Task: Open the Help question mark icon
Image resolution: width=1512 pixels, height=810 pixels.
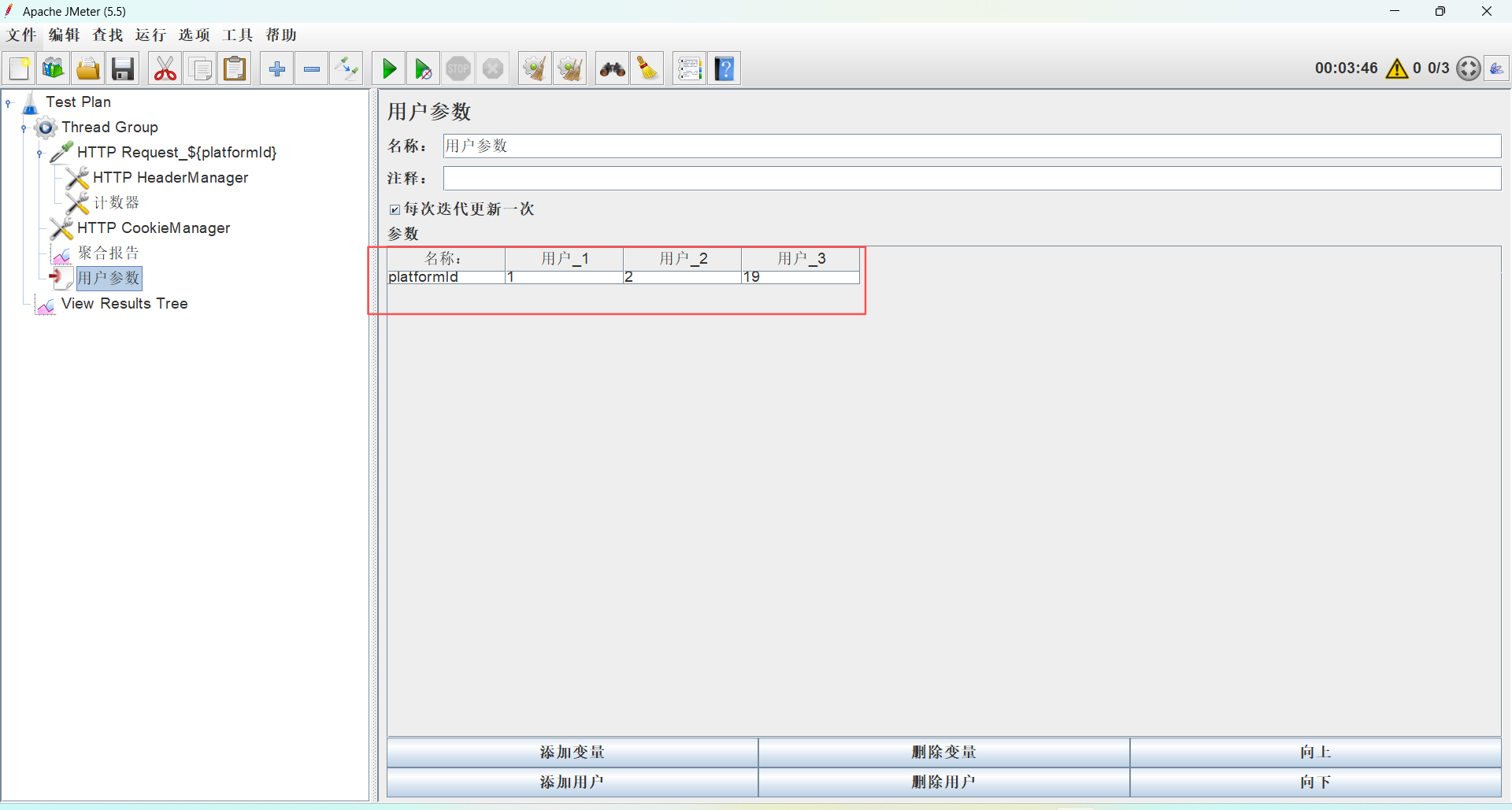Action: (x=724, y=68)
